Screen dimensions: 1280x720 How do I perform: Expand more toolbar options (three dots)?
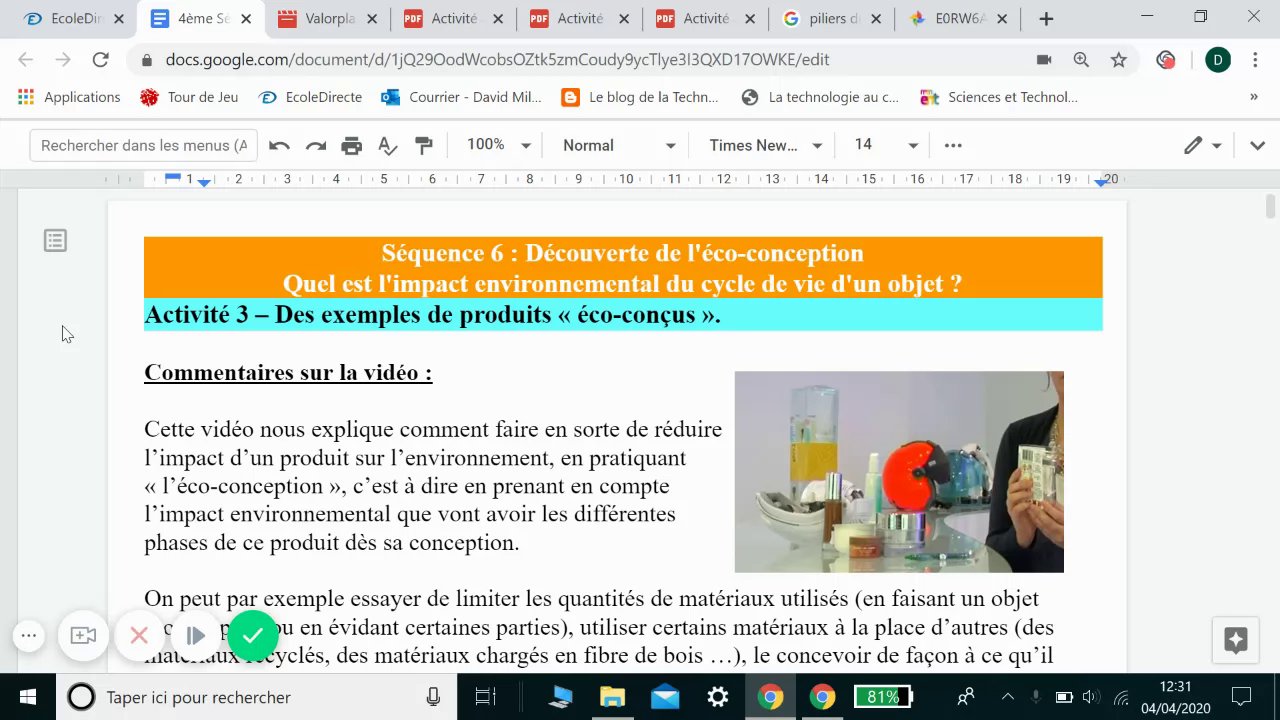click(953, 146)
